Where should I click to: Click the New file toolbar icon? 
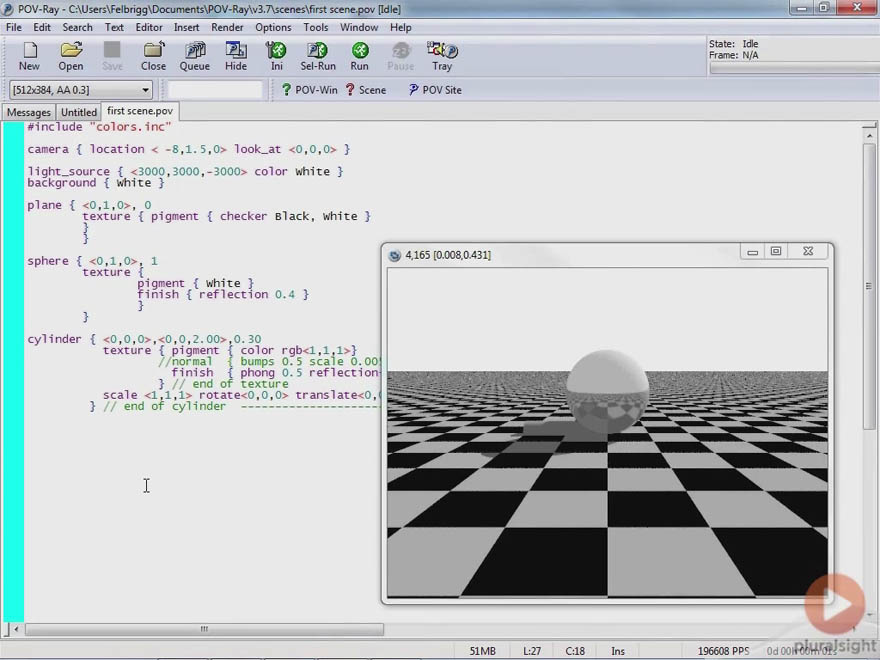pos(29,56)
